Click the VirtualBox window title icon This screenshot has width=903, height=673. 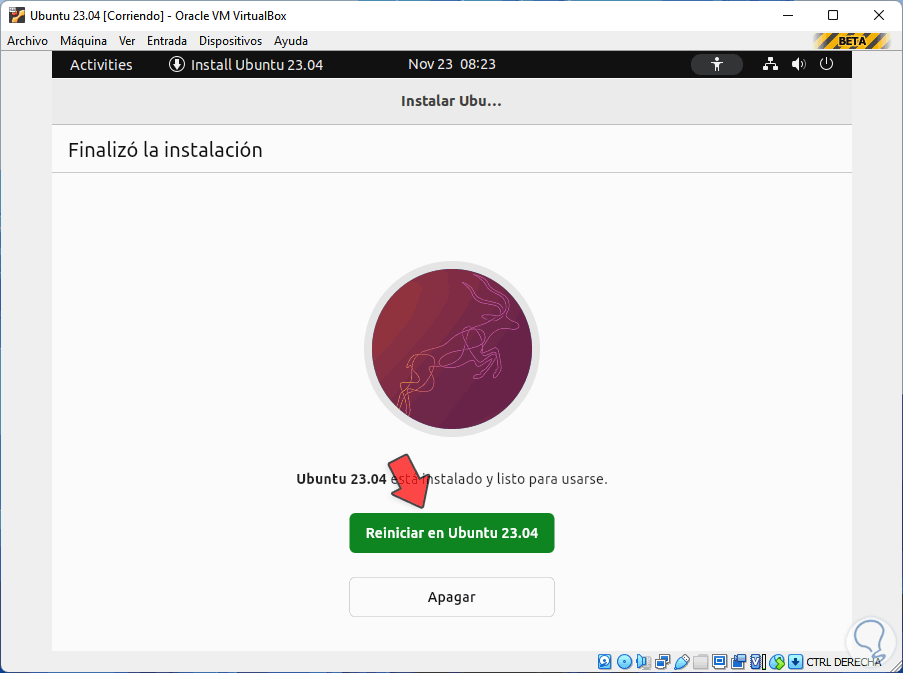click(17, 16)
